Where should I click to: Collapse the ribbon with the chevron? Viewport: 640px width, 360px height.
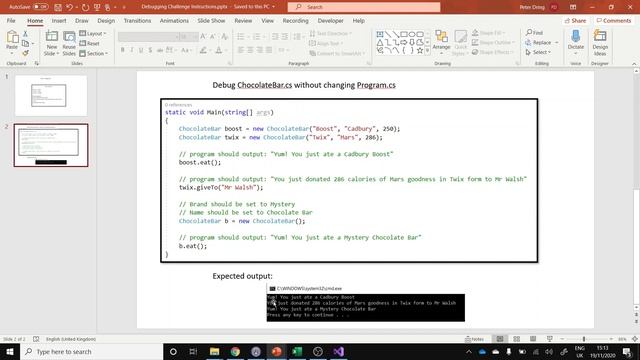coord(634,64)
